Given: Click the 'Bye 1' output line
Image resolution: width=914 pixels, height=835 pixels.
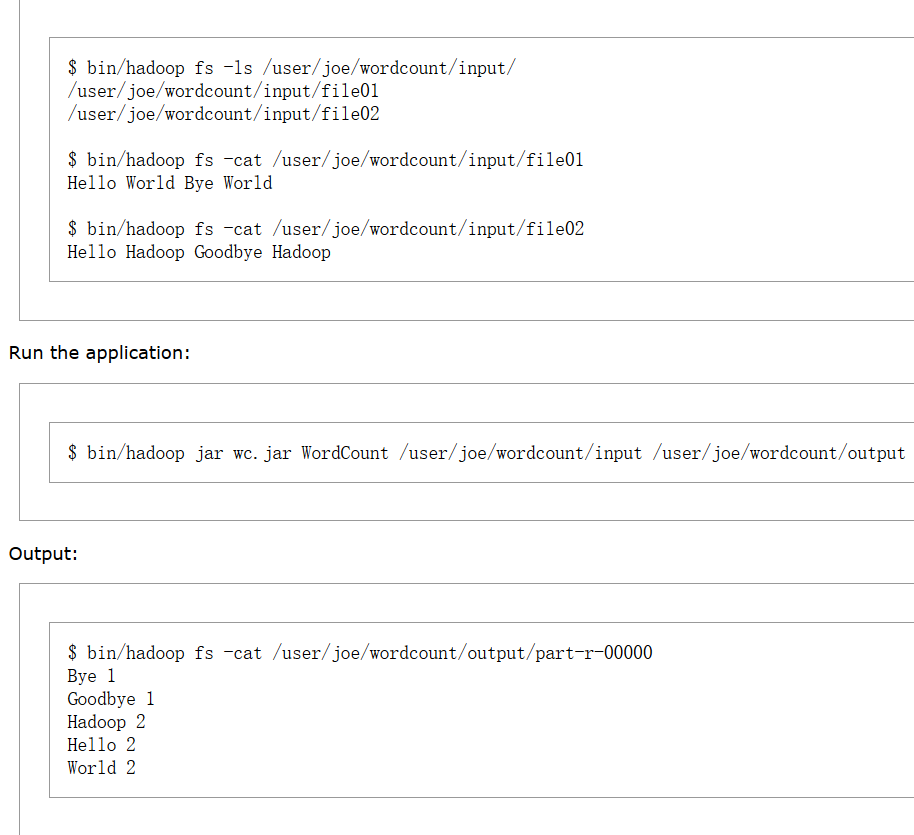Looking at the screenshot, I should (91, 676).
